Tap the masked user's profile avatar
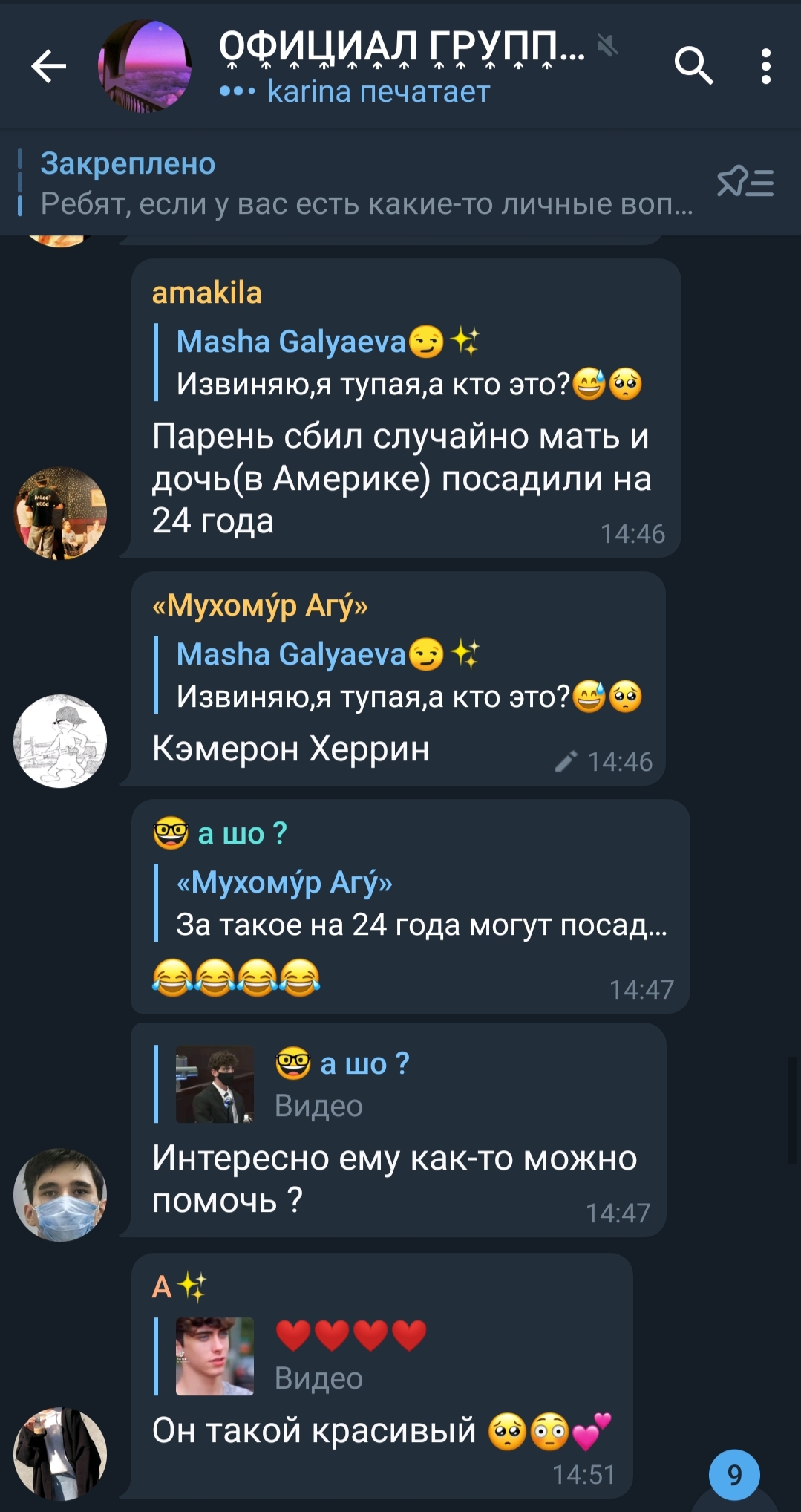The height and width of the screenshot is (1512, 801). (x=60, y=1195)
